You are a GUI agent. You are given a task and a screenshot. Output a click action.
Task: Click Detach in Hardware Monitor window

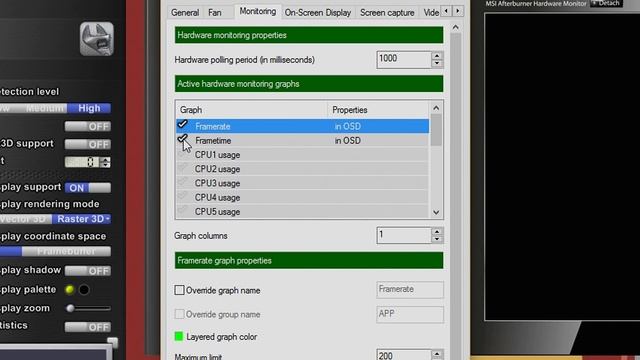point(606,3)
